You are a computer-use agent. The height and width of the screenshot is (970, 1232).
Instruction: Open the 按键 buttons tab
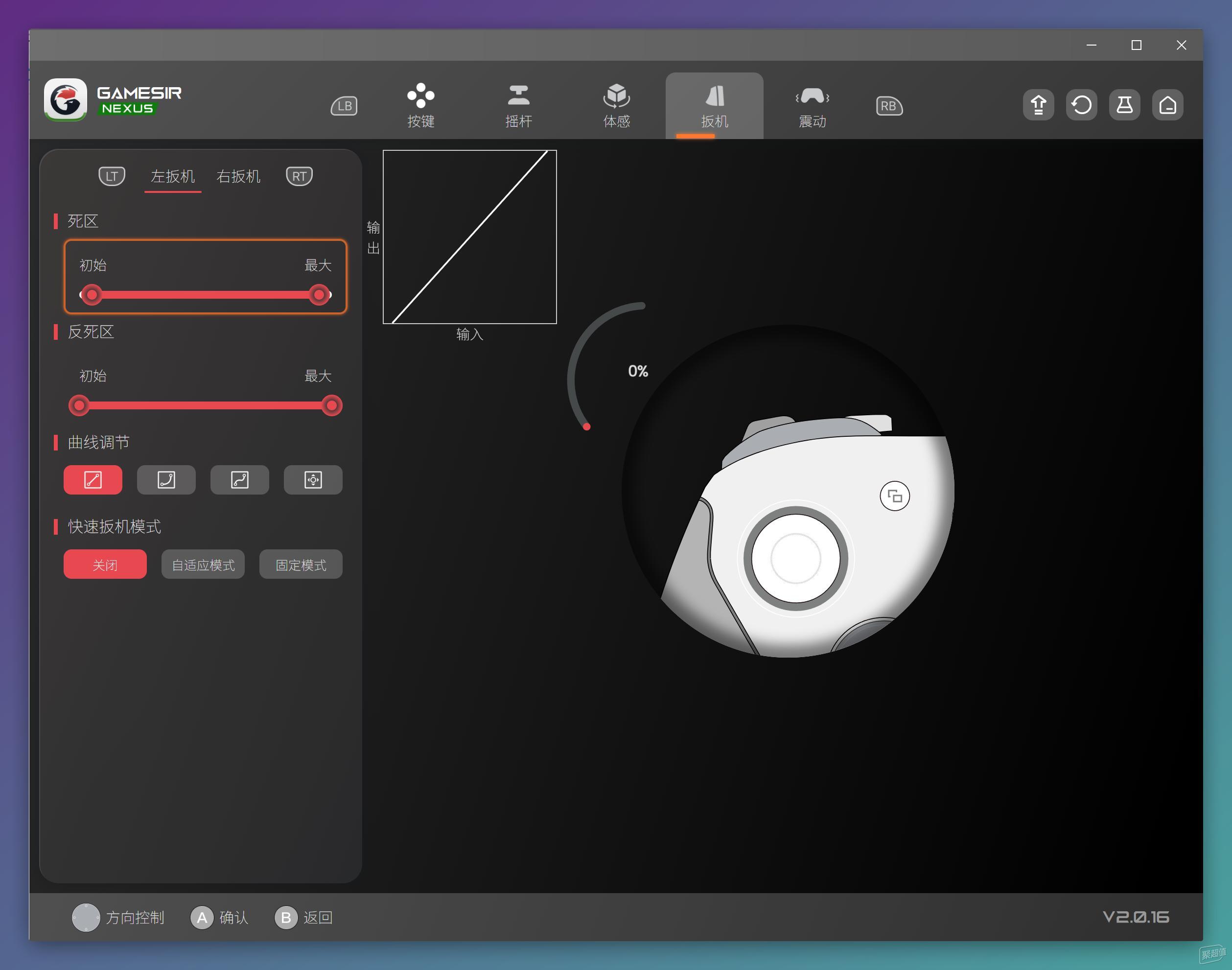pos(420,106)
